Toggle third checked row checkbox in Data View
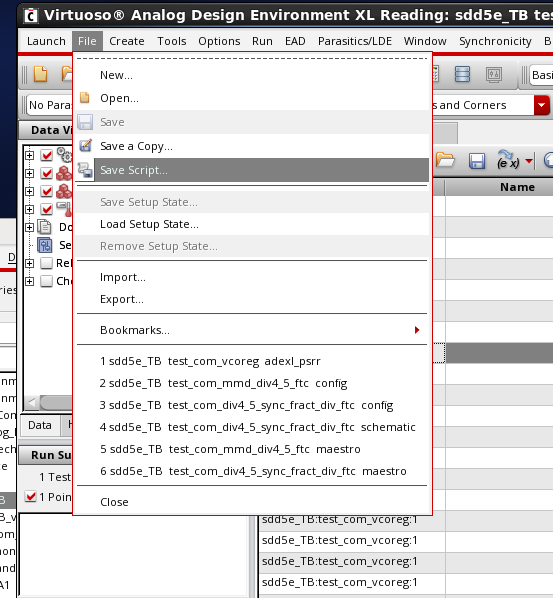The image size is (553, 598). pyautogui.click(x=47, y=191)
